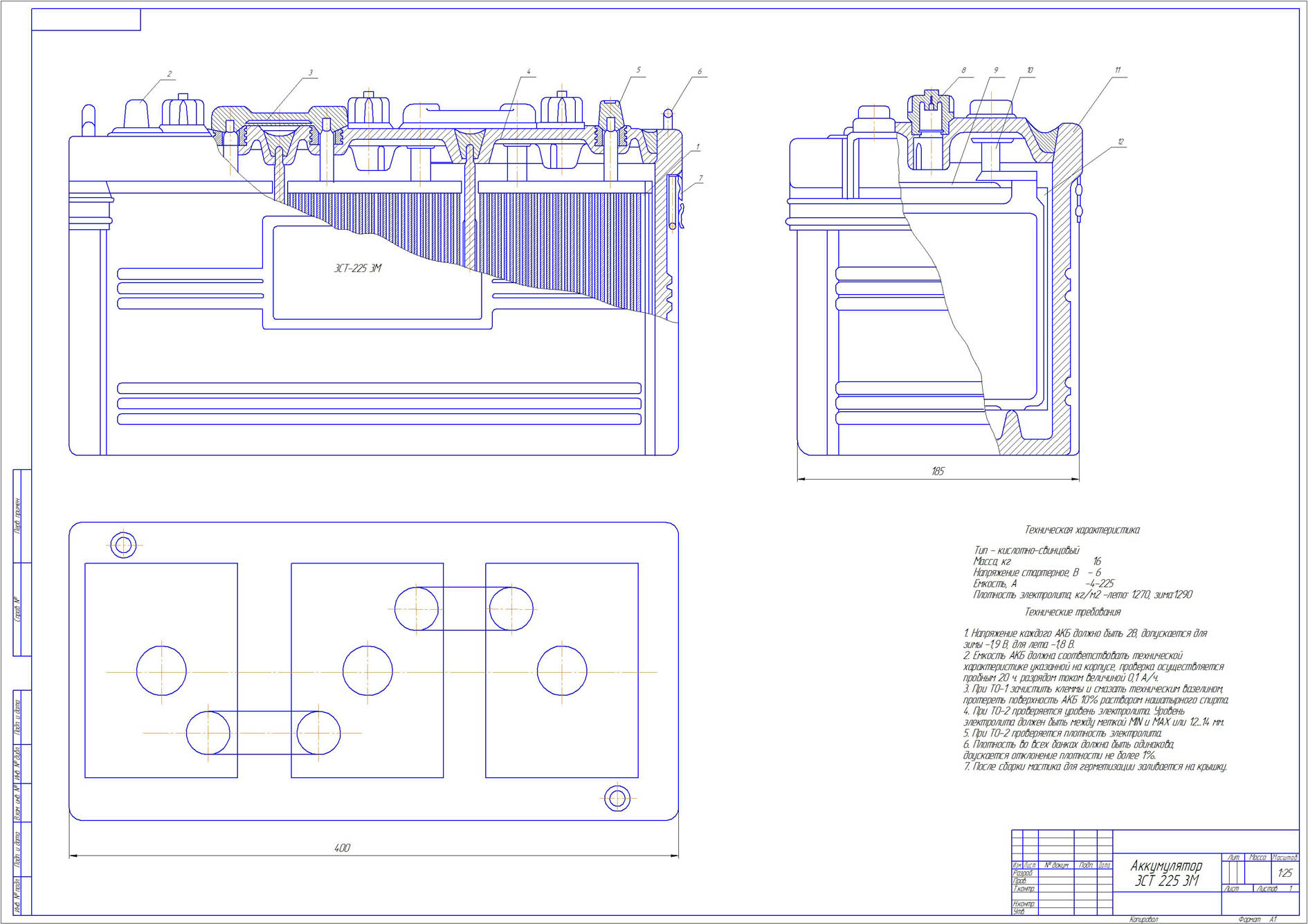Click callout number 2 in the front view
This screenshot has height=924, width=1308.
[x=169, y=74]
